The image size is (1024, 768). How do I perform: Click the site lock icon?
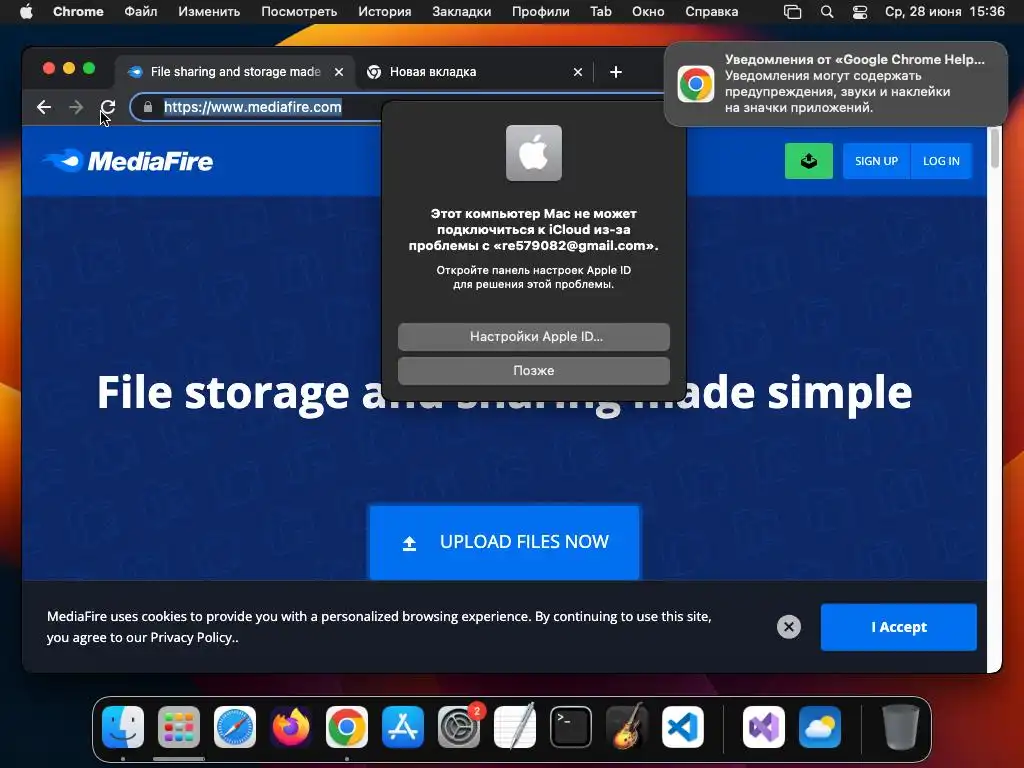coord(148,107)
